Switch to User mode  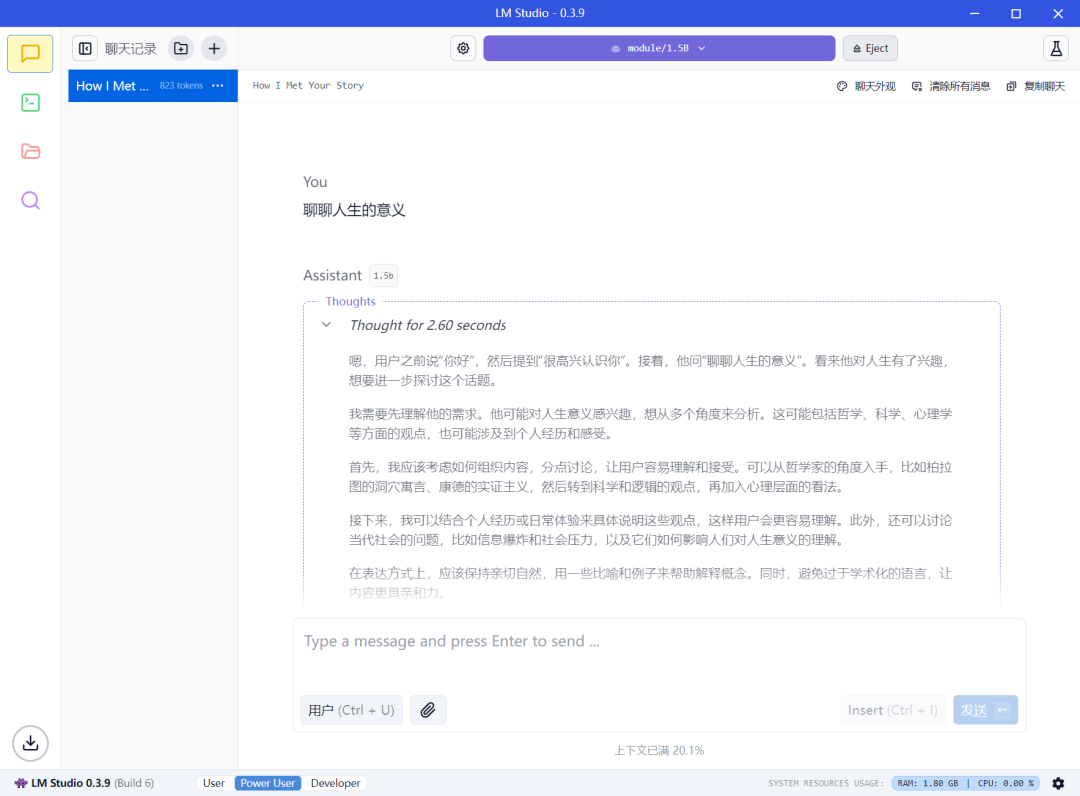point(214,783)
